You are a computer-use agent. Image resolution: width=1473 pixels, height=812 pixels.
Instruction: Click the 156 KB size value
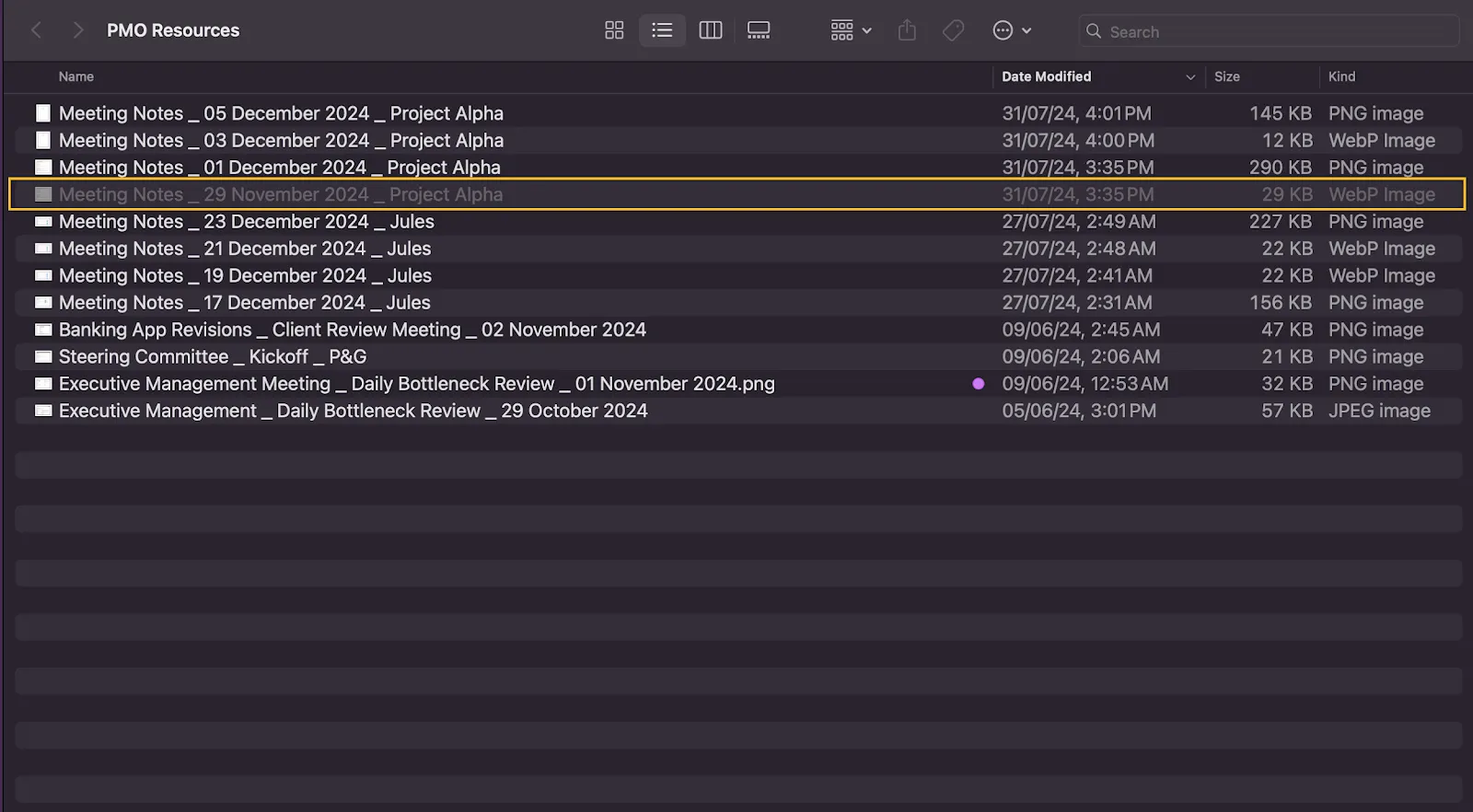pyautogui.click(x=1281, y=302)
